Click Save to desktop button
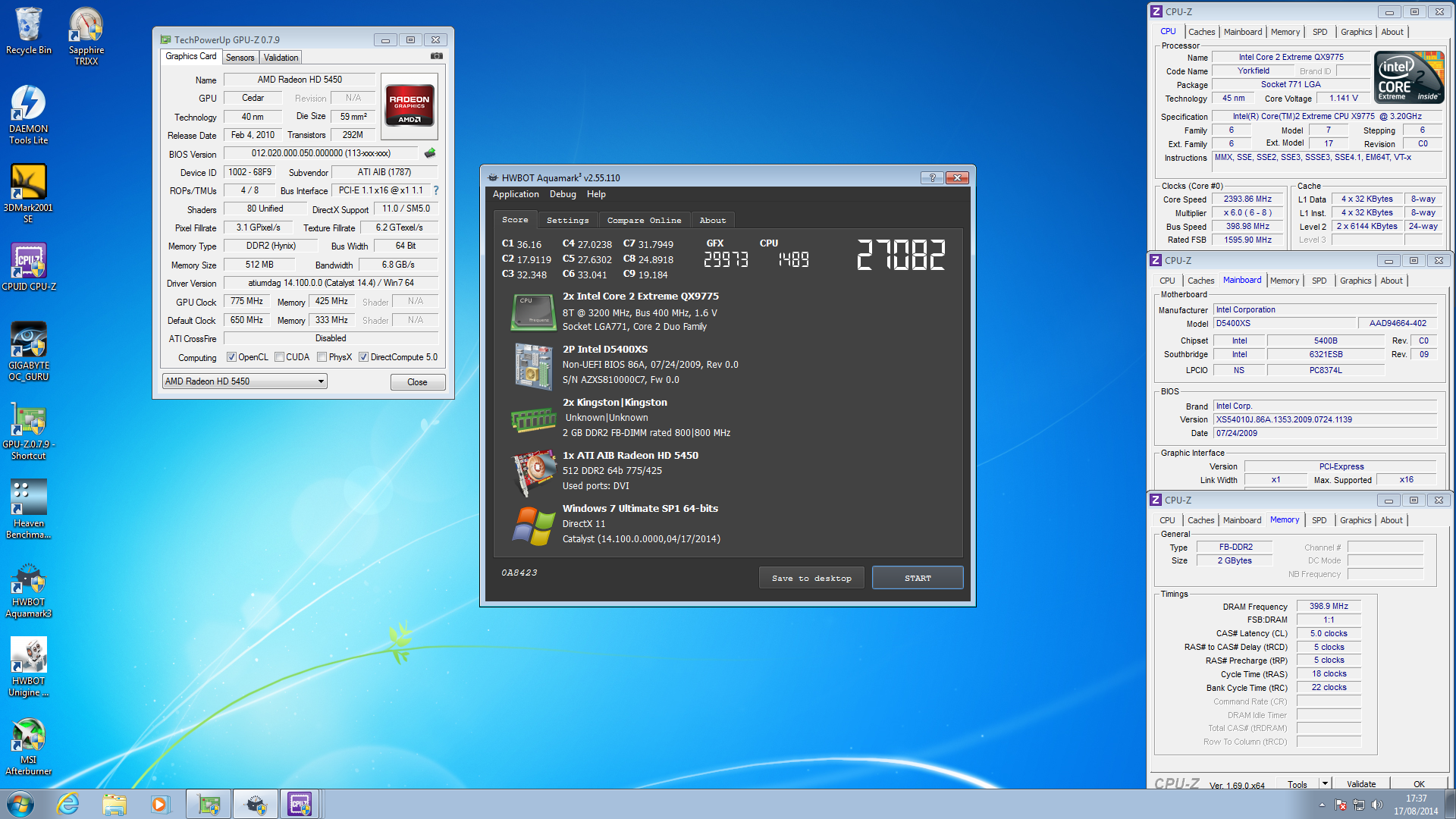This screenshot has height=819, width=1456. (x=811, y=578)
